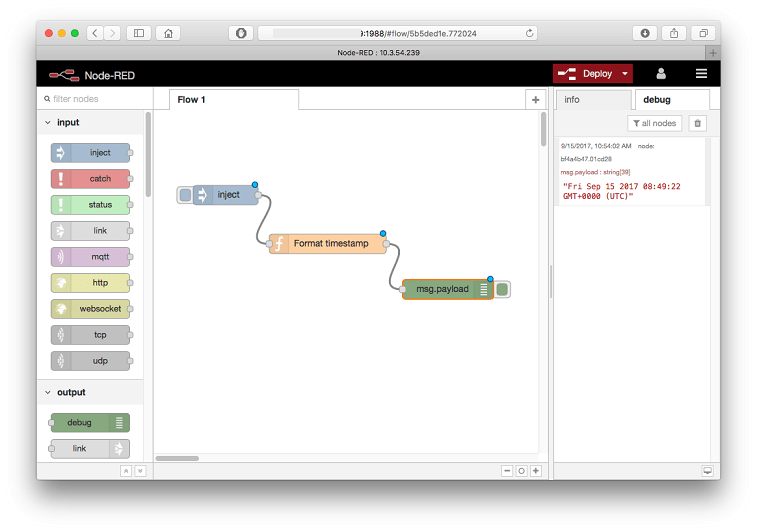This screenshot has height=532, width=757.
Task: Select the input link node in palette
Action: [90, 231]
